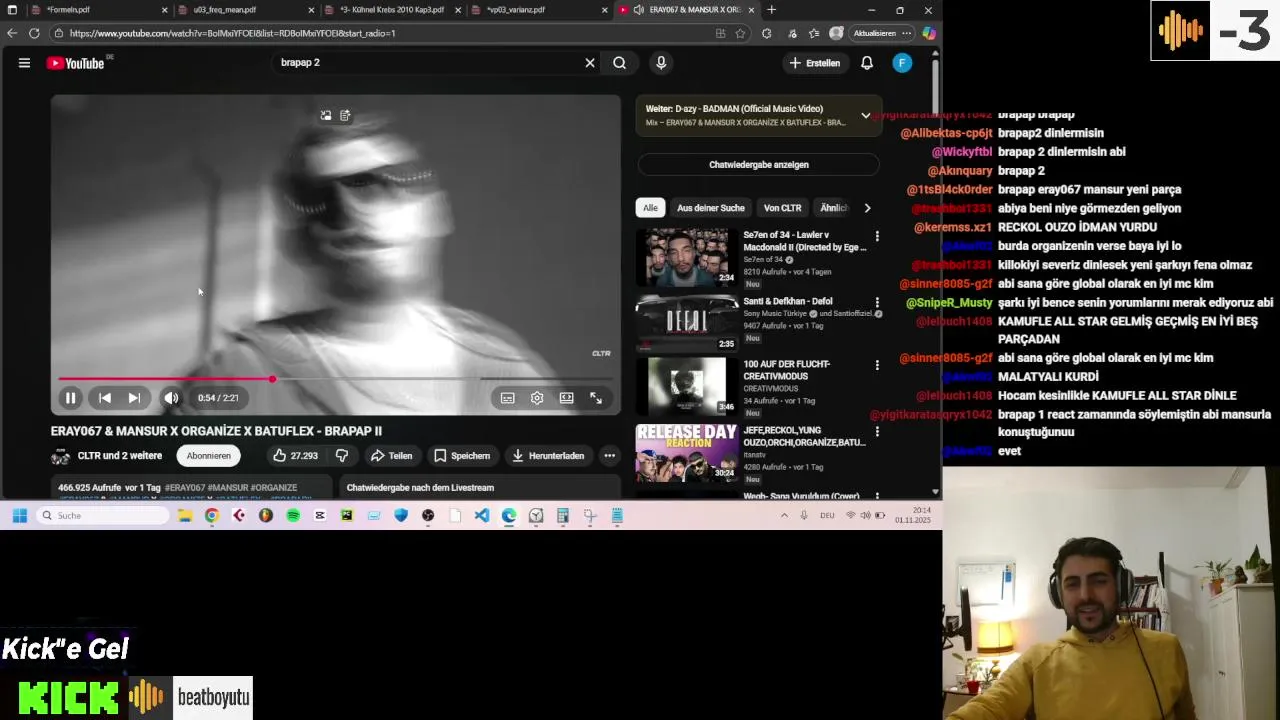Open the CLTR channel avatar
This screenshot has height=720, width=1280.
[x=60, y=456]
